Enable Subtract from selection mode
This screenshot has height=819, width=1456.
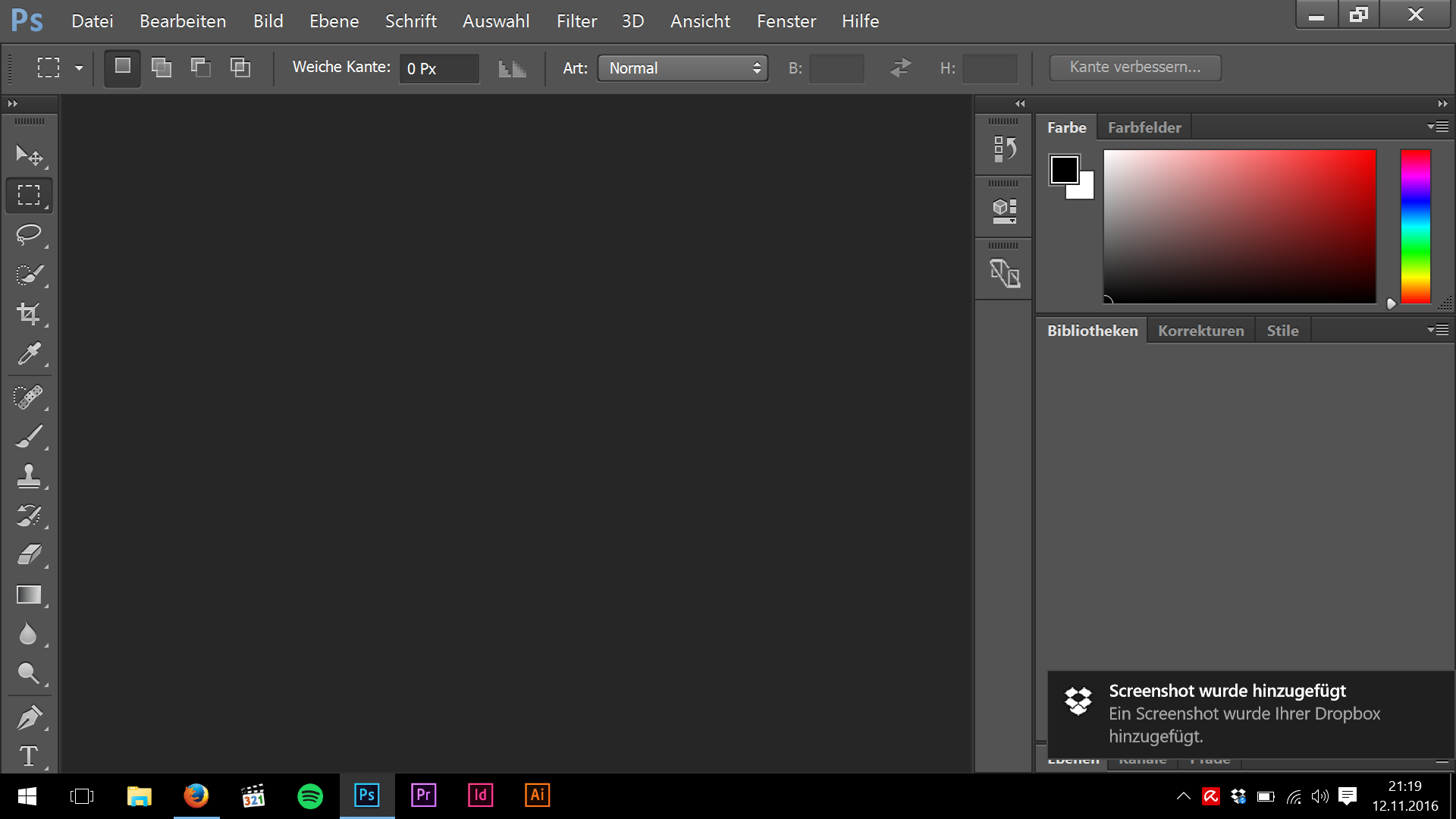point(201,67)
